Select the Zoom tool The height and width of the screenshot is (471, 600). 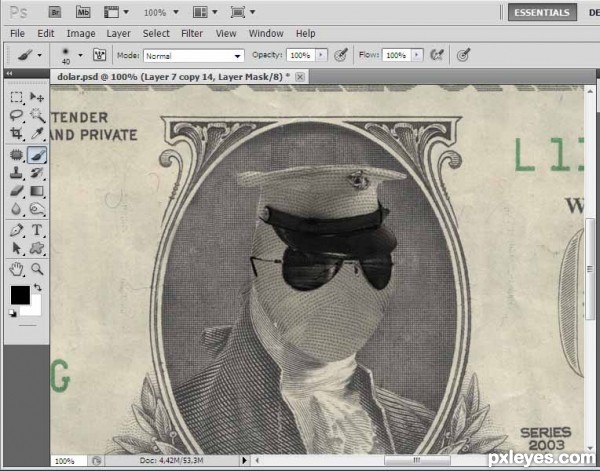point(37,269)
